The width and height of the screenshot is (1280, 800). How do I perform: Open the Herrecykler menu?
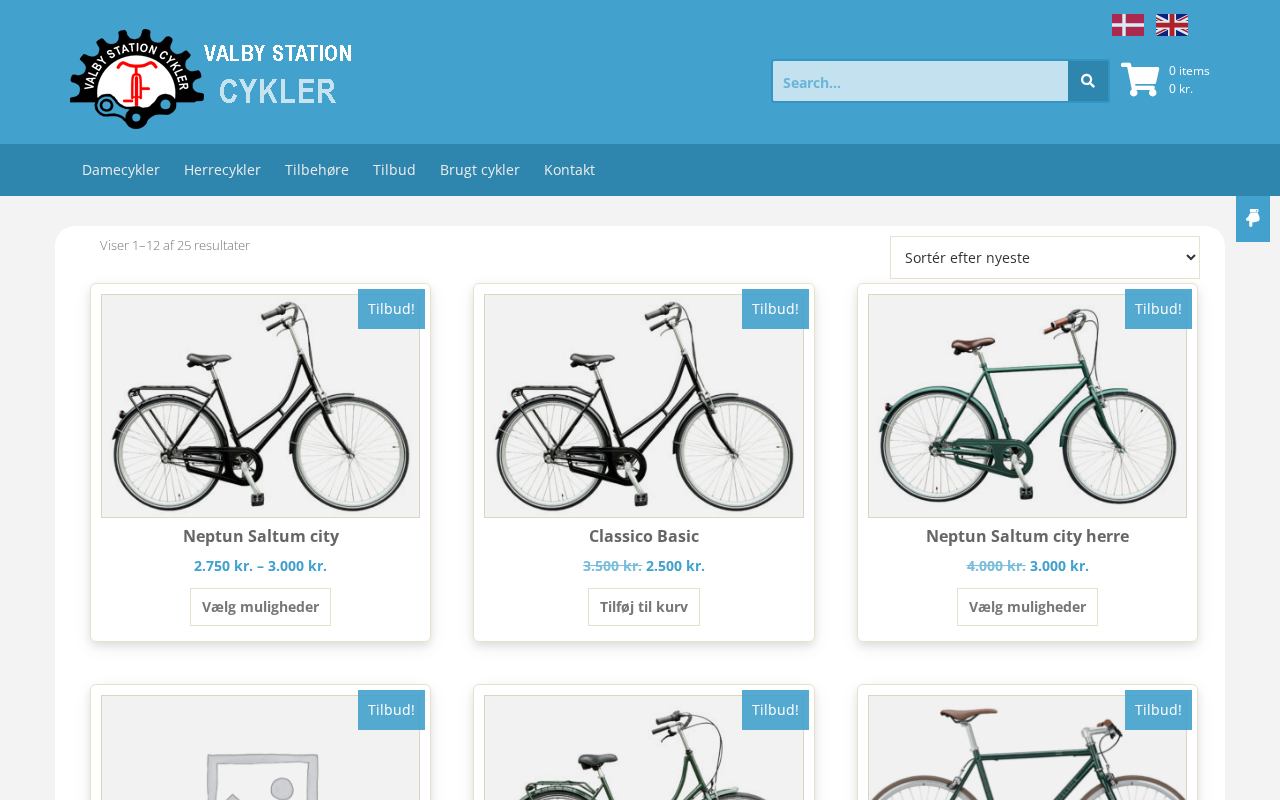(222, 170)
